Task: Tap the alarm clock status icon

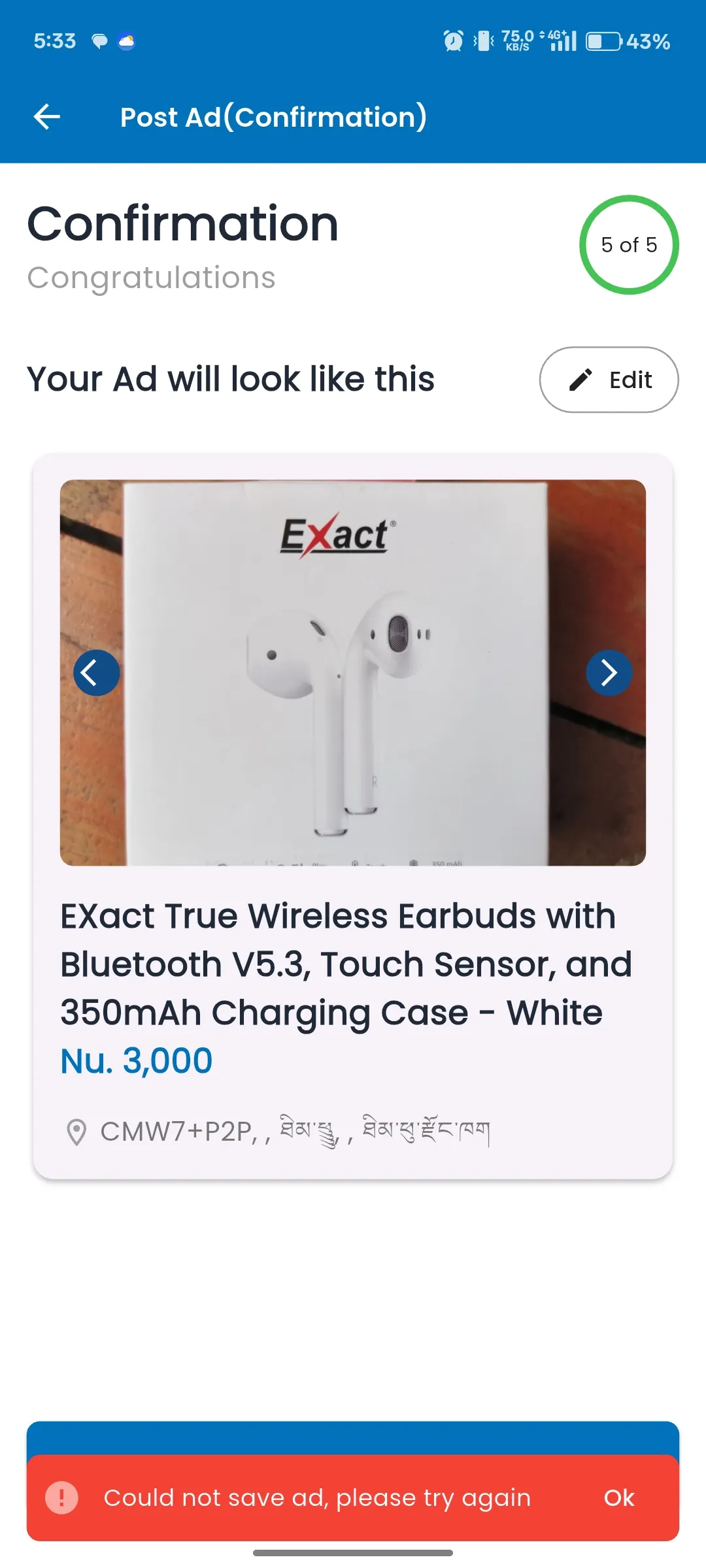Action: click(453, 41)
